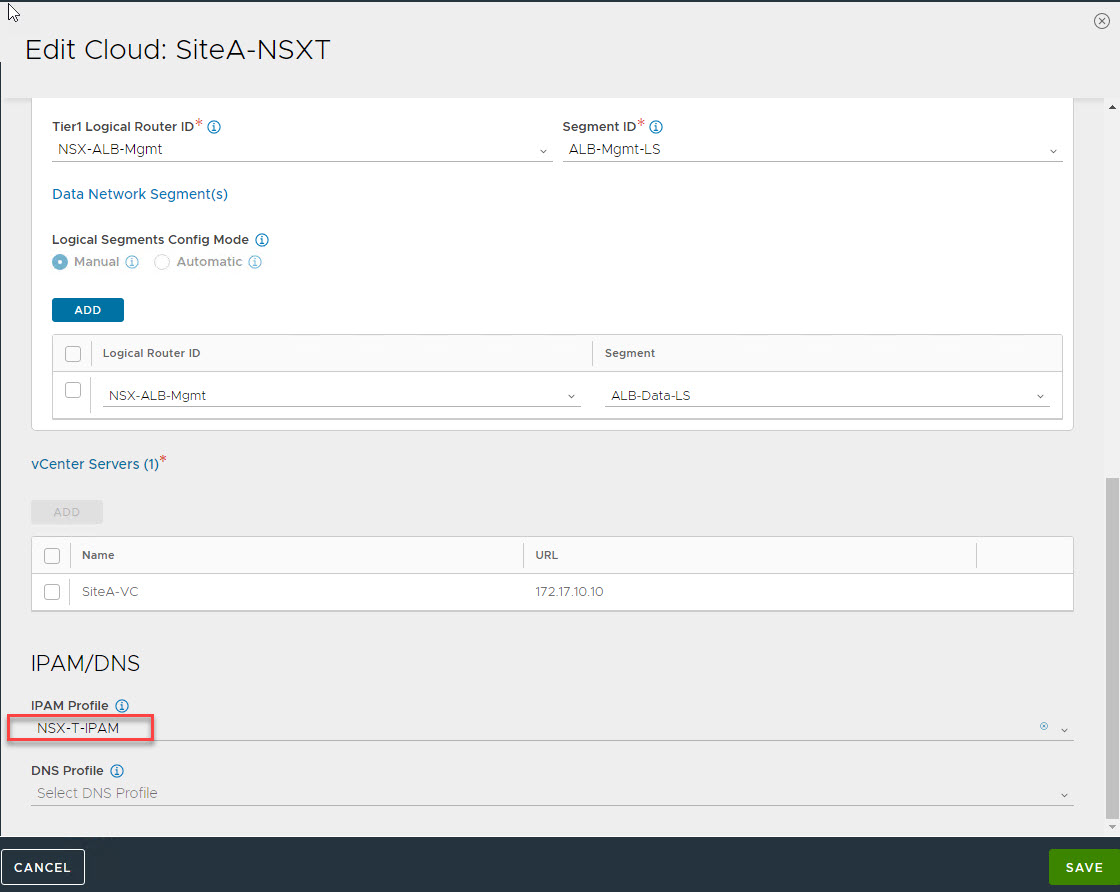Image resolution: width=1120 pixels, height=892 pixels.
Task: Select the Automatic config mode radio button
Action: click(x=162, y=262)
